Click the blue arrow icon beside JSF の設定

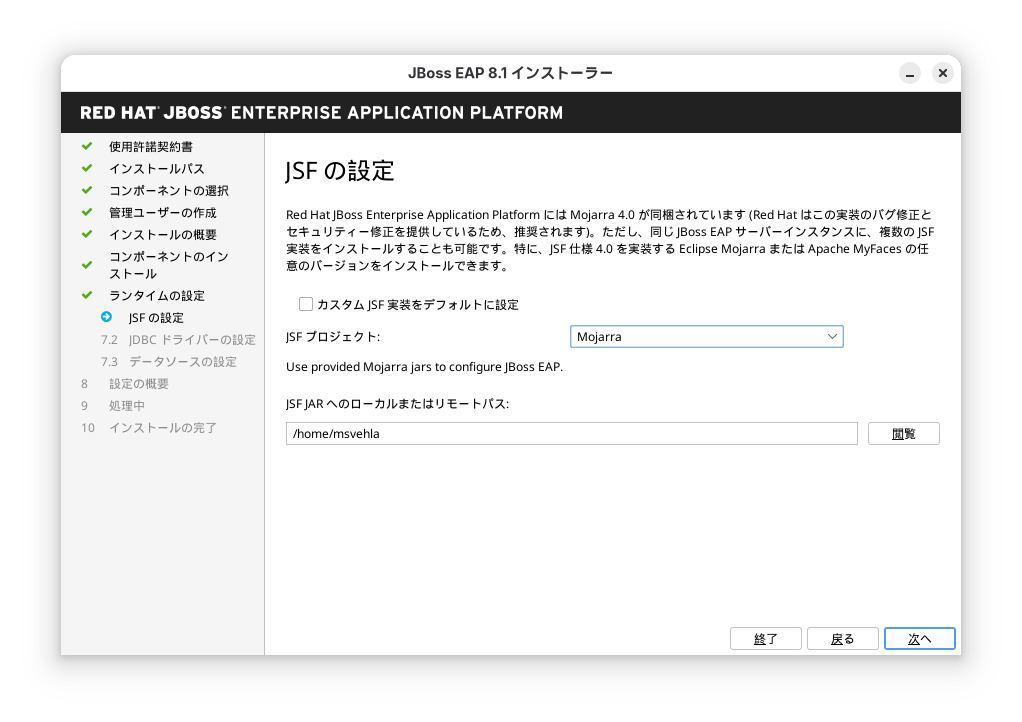(107, 317)
